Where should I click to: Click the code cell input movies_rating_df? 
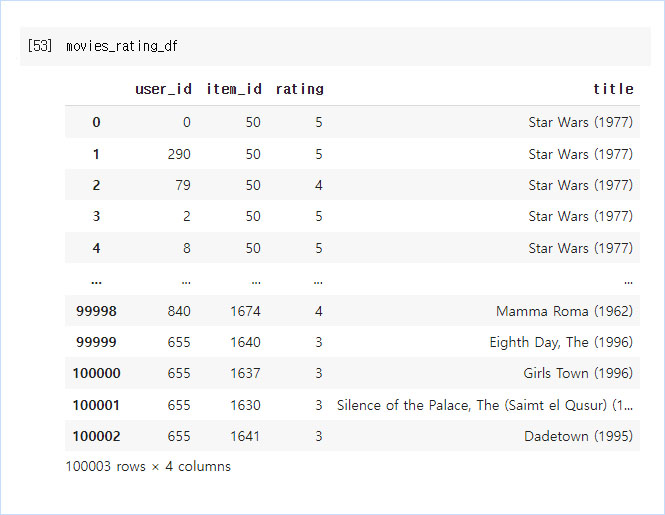122,46
